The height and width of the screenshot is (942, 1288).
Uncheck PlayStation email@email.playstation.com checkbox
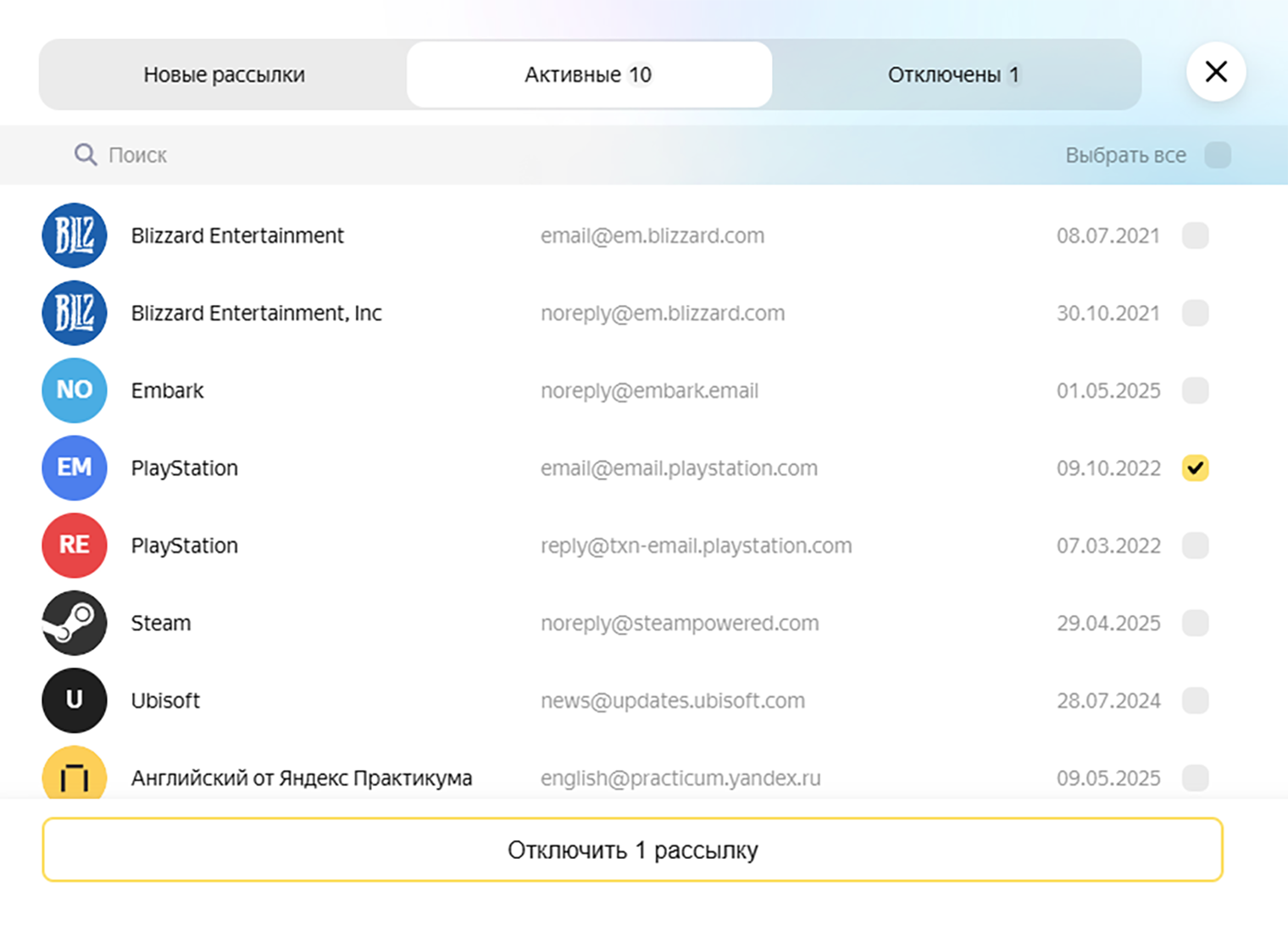(1196, 468)
